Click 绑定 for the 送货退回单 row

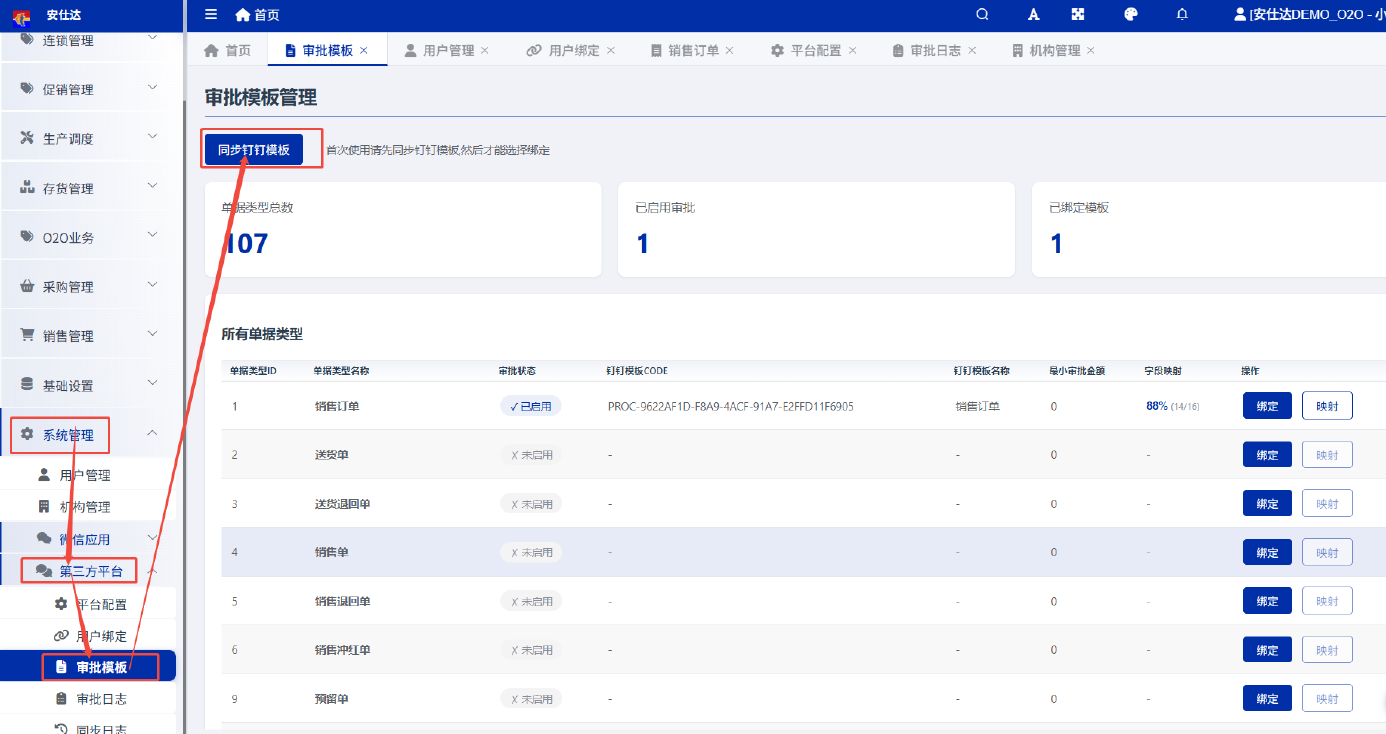(1267, 504)
